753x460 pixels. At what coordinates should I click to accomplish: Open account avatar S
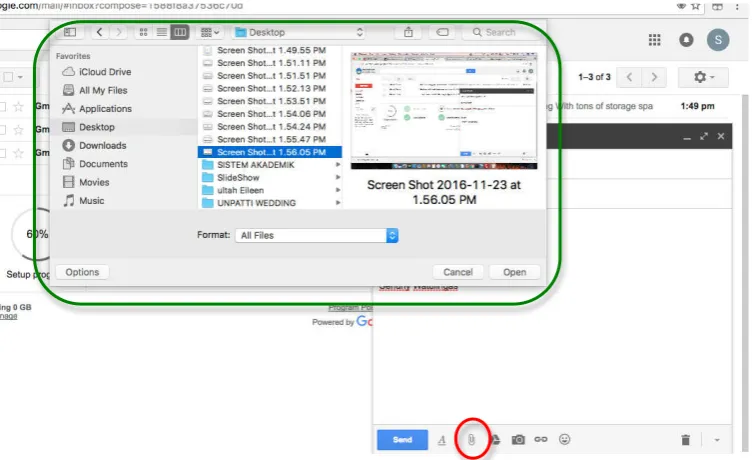point(718,40)
